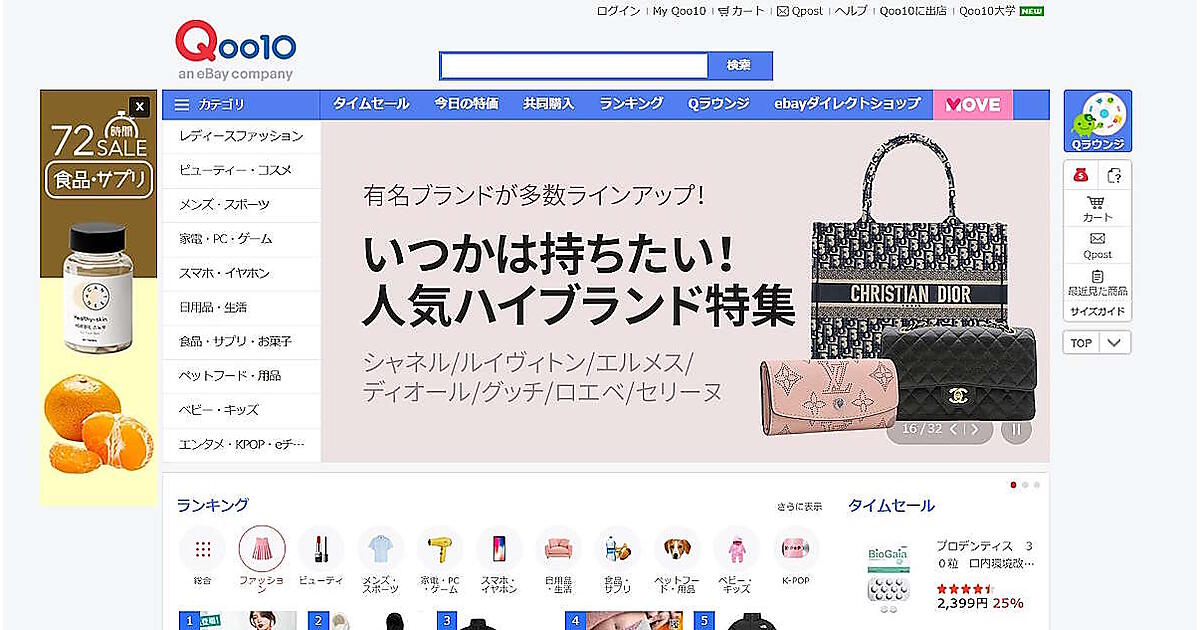Image resolution: width=1200 pixels, height=630 pixels.
Task: Click the 検索 search button
Action: (739, 66)
